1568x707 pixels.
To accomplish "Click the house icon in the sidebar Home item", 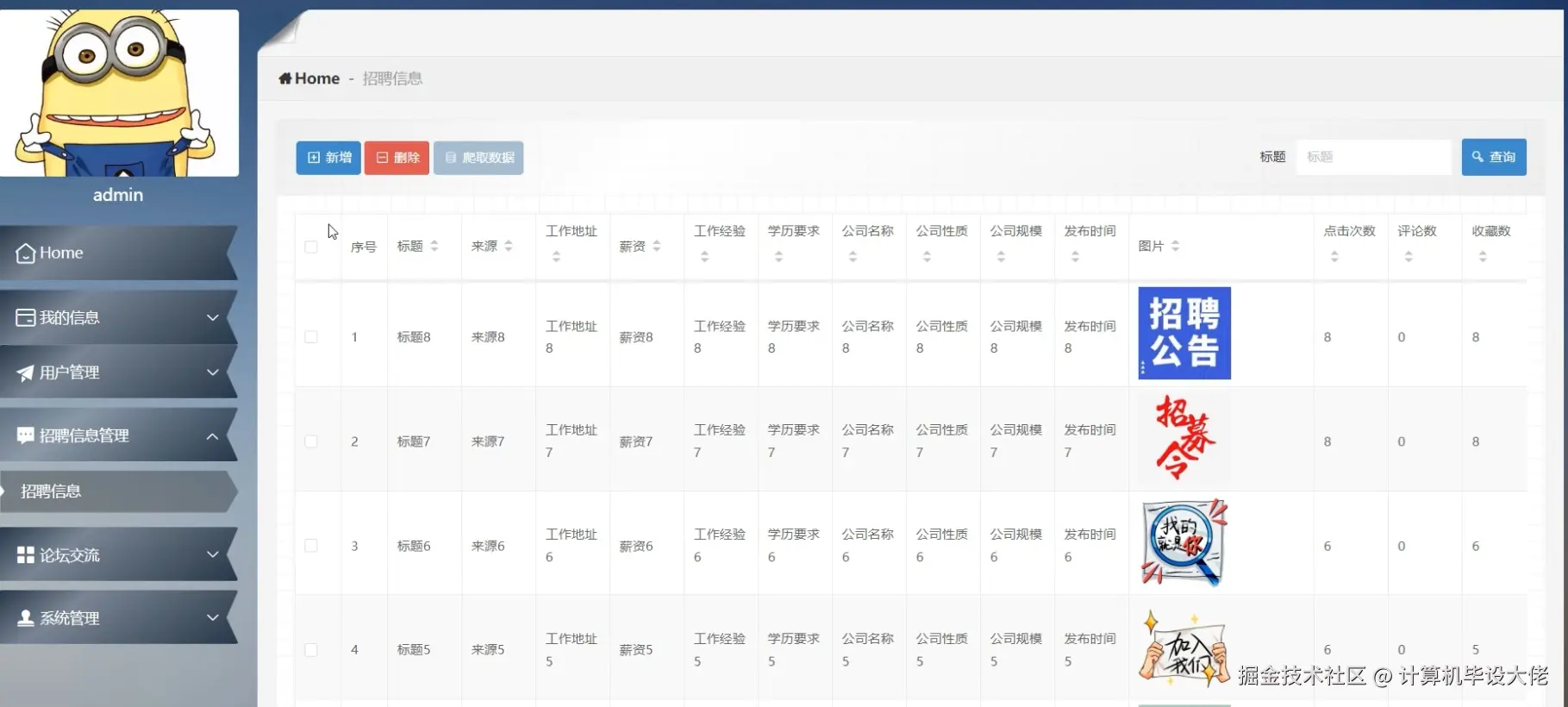I will [26, 253].
